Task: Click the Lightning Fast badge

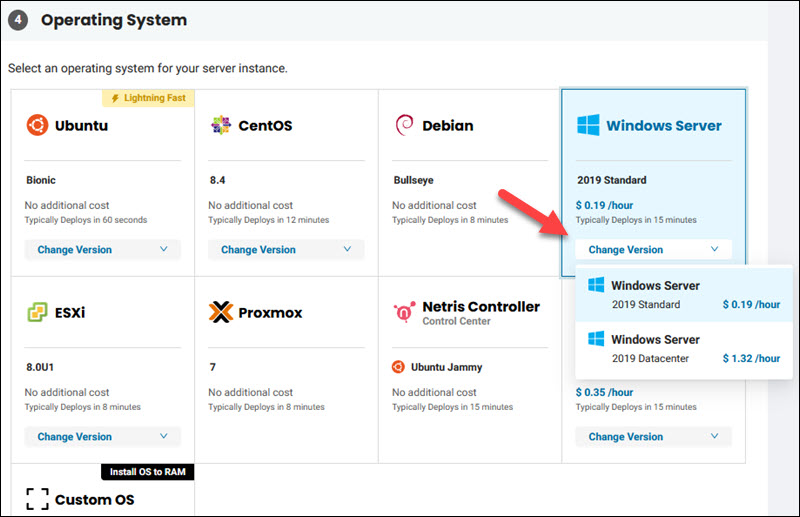Action: [x=148, y=98]
